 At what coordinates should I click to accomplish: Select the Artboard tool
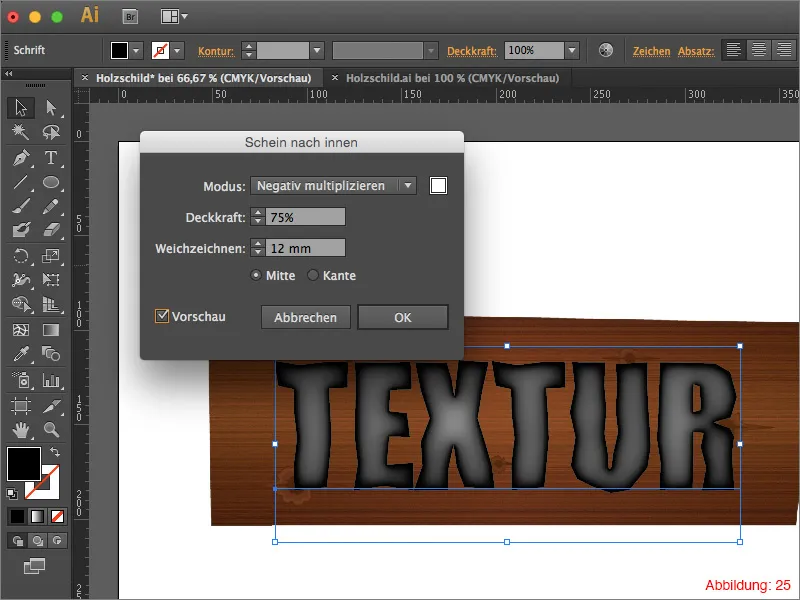pyautogui.click(x=21, y=406)
